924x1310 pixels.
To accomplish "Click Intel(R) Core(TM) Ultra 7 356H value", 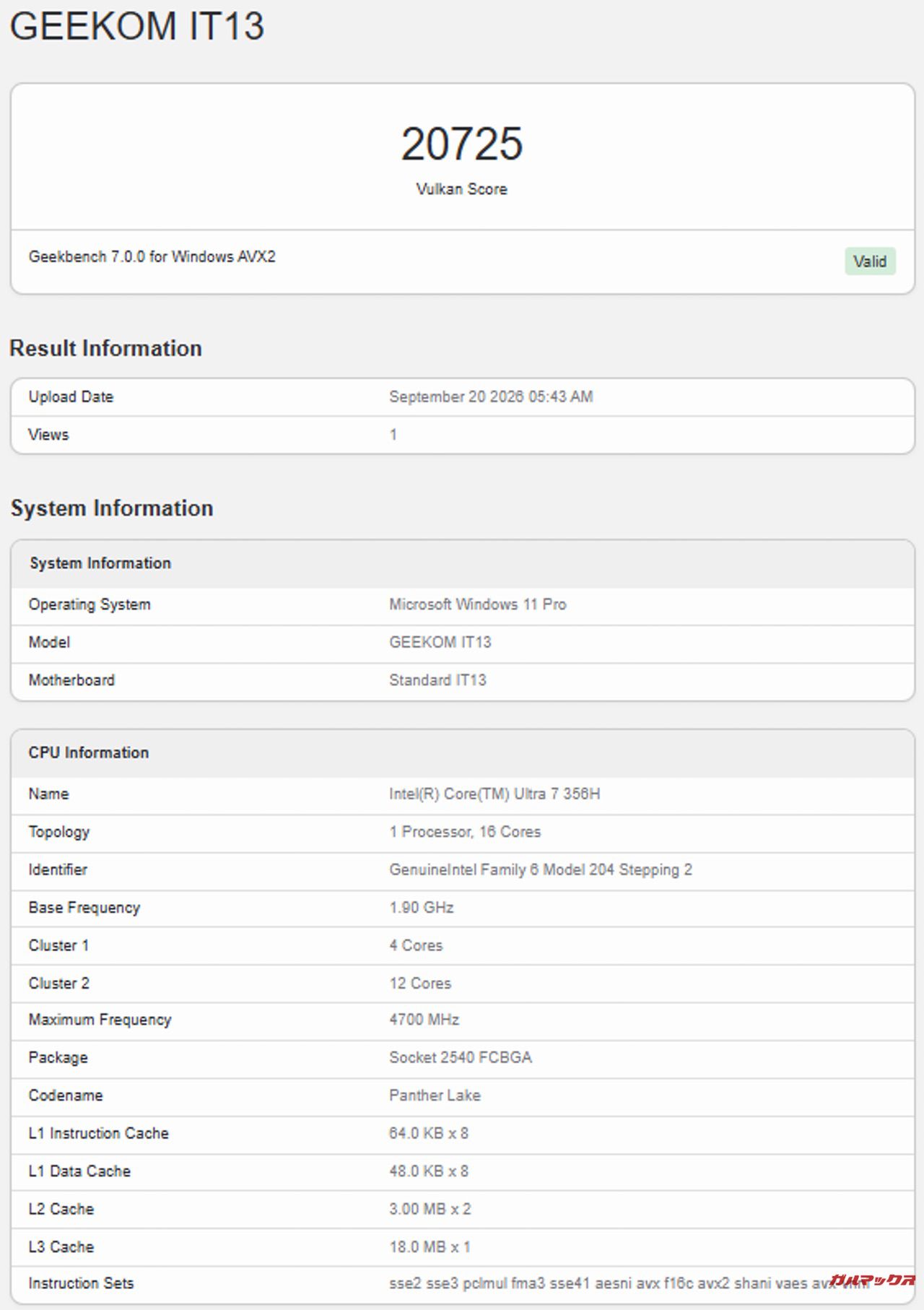I will 494,794.
